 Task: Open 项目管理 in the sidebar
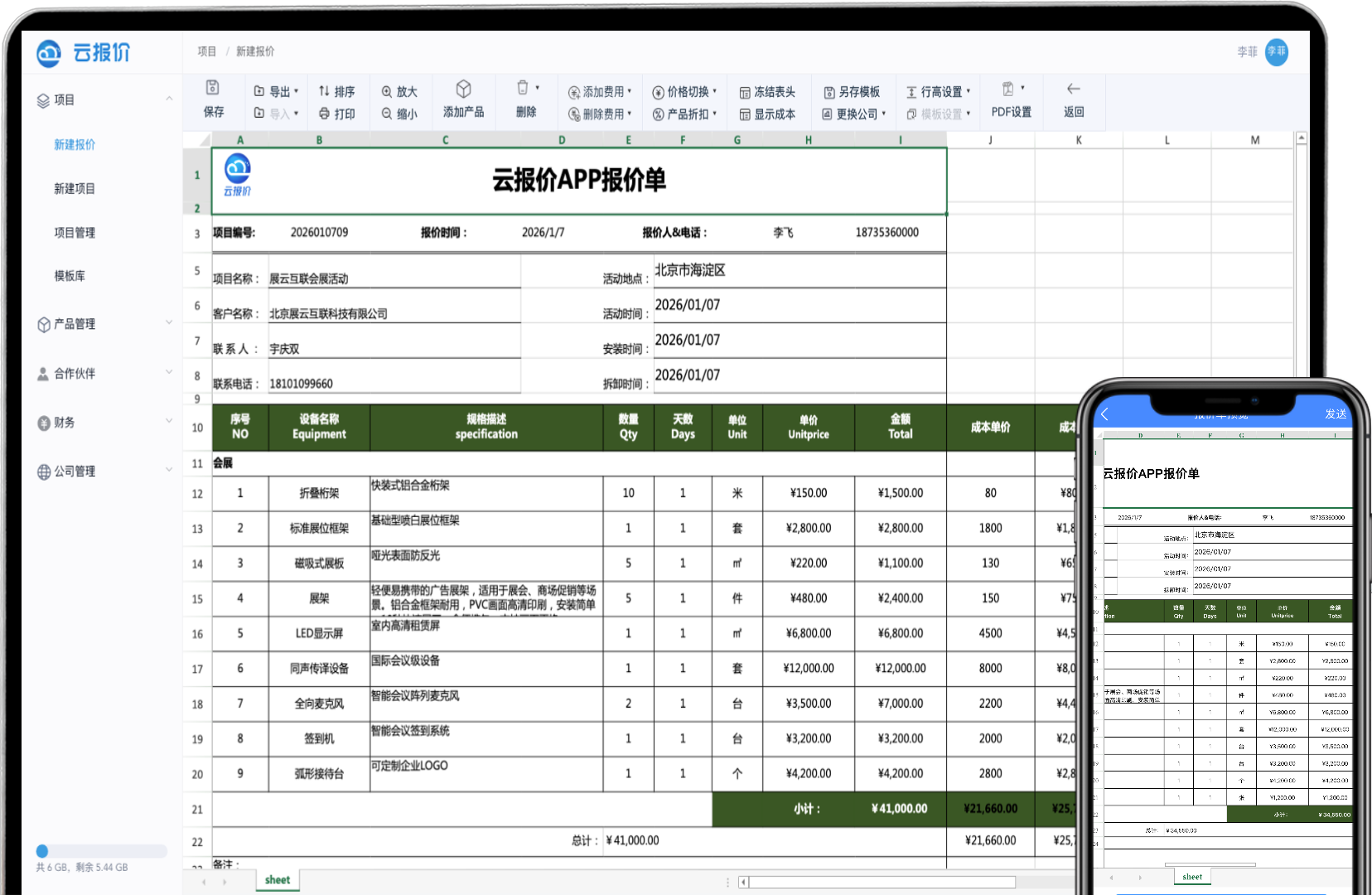[75, 232]
